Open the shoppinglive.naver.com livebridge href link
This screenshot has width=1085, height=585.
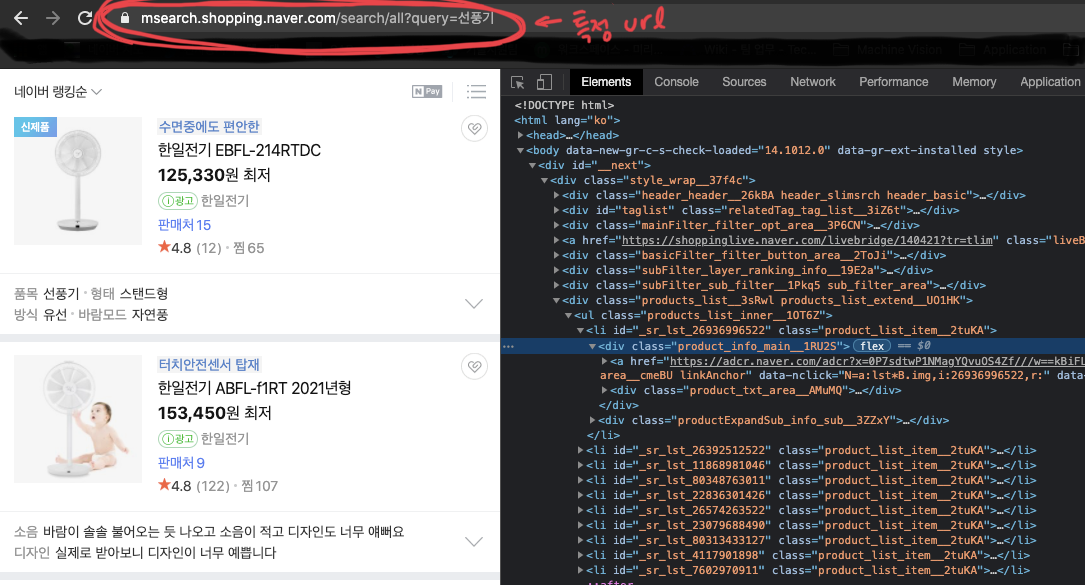pos(808,240)
